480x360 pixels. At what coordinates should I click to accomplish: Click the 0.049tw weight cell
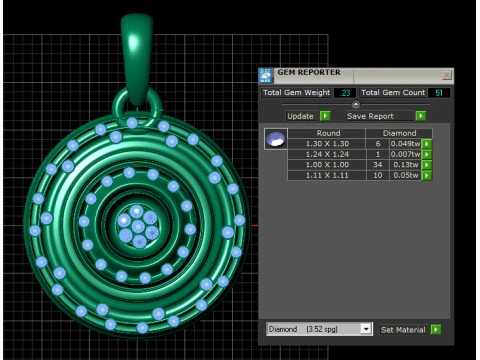point(405,144)
